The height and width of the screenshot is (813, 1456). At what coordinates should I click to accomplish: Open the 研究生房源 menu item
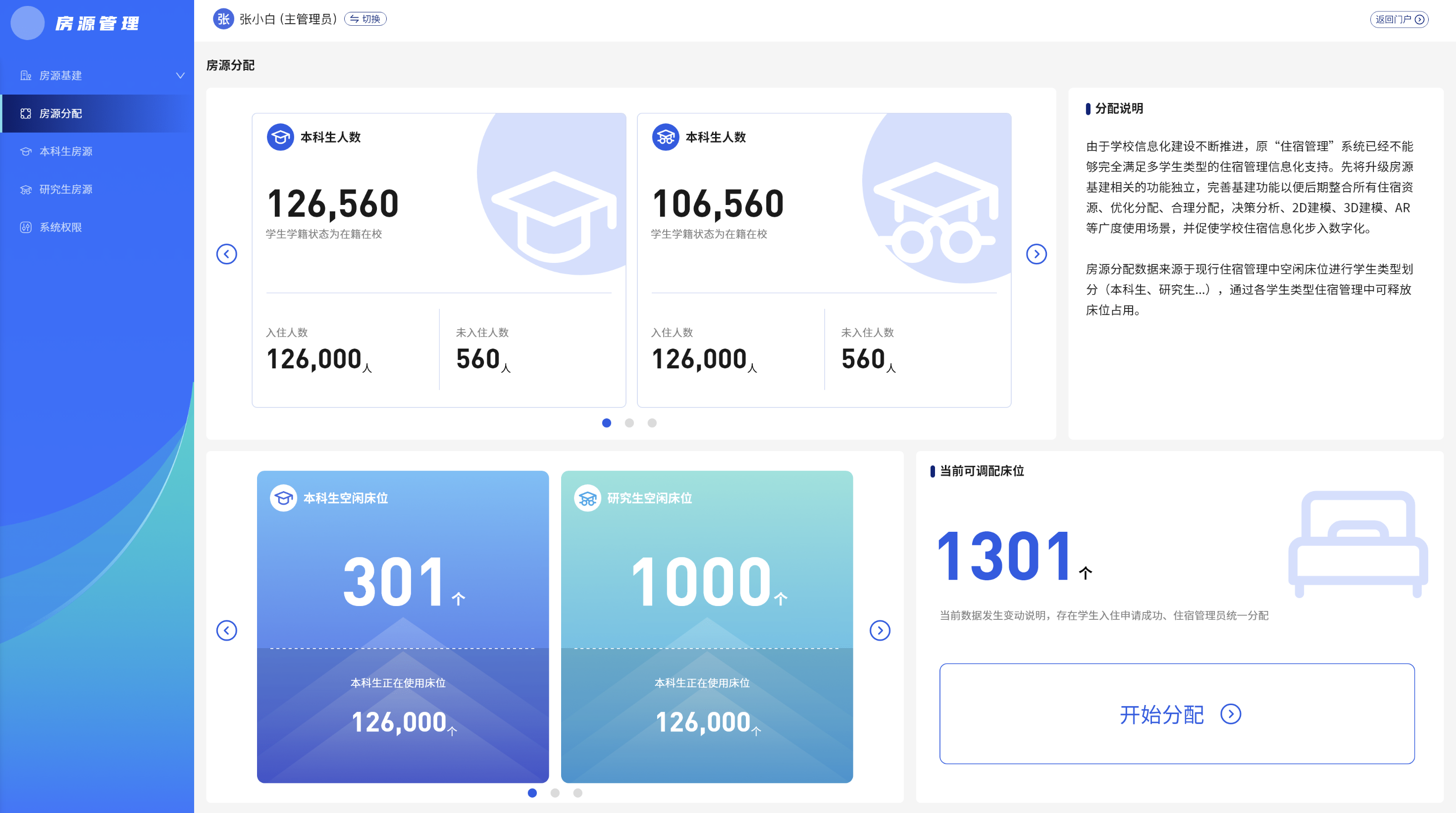[97, 189]
